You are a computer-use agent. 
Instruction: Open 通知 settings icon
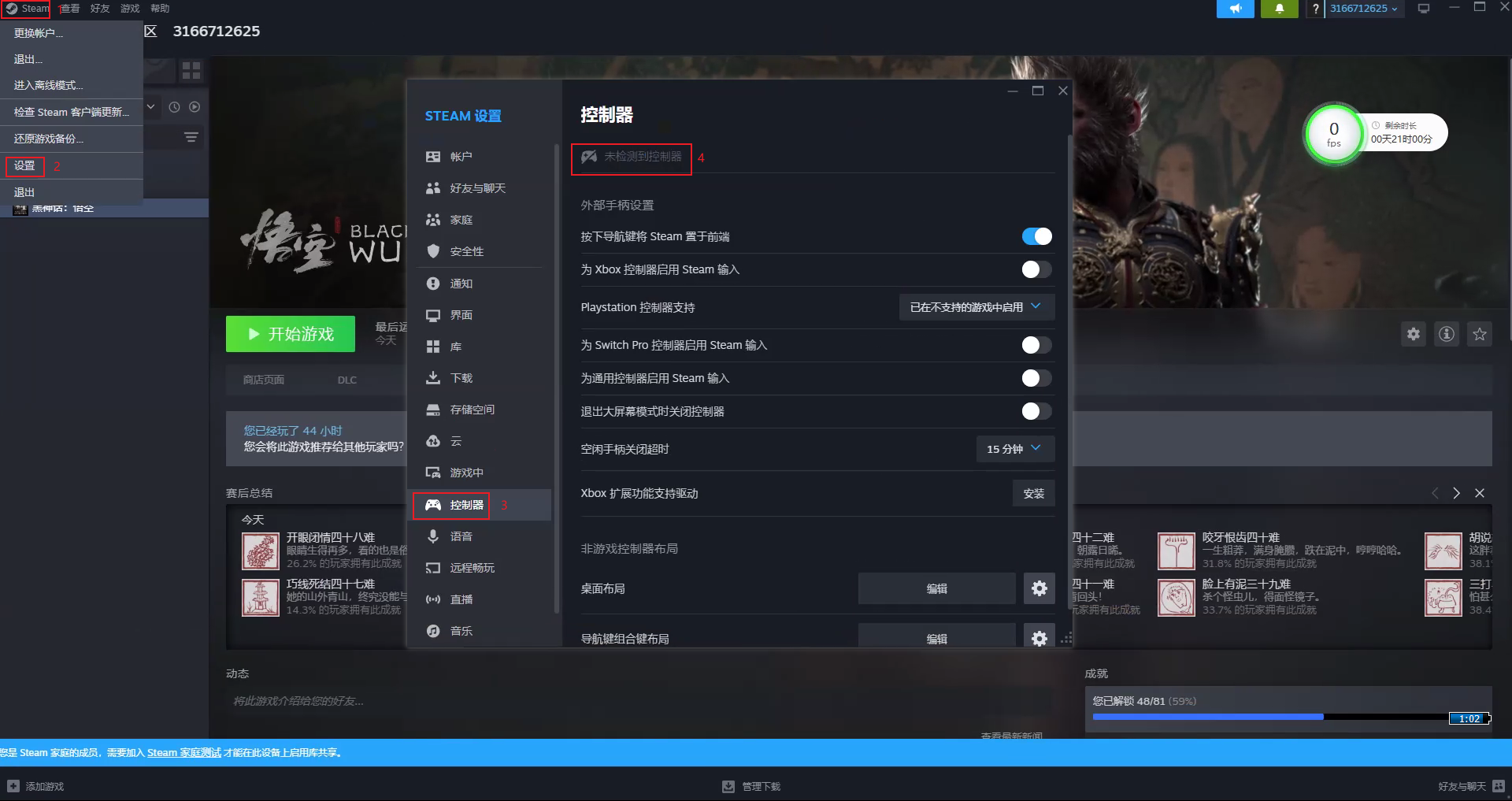point(433,284)
